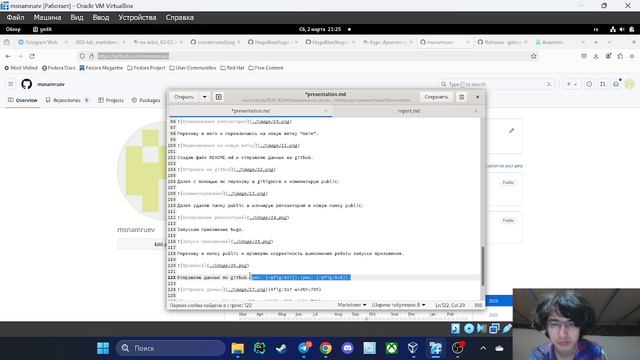Click the date and time in GNOME top bar

pos(320,29)
